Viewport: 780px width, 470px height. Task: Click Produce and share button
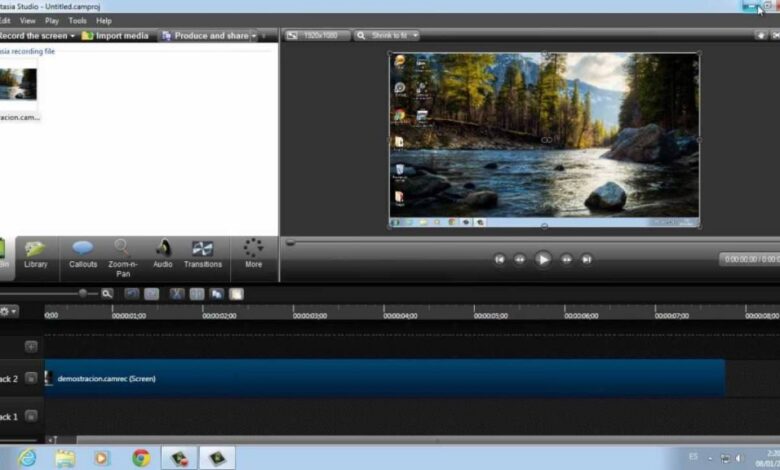click(205, 36)
